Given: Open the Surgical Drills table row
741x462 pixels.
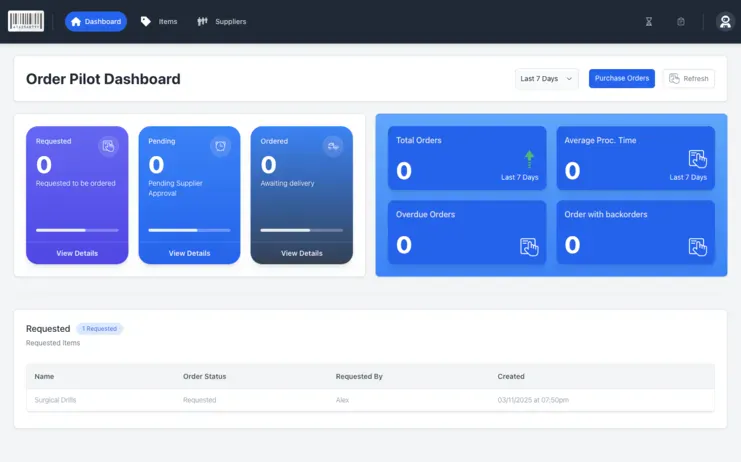Looking at the screenshot, I should tap(370, 400).
